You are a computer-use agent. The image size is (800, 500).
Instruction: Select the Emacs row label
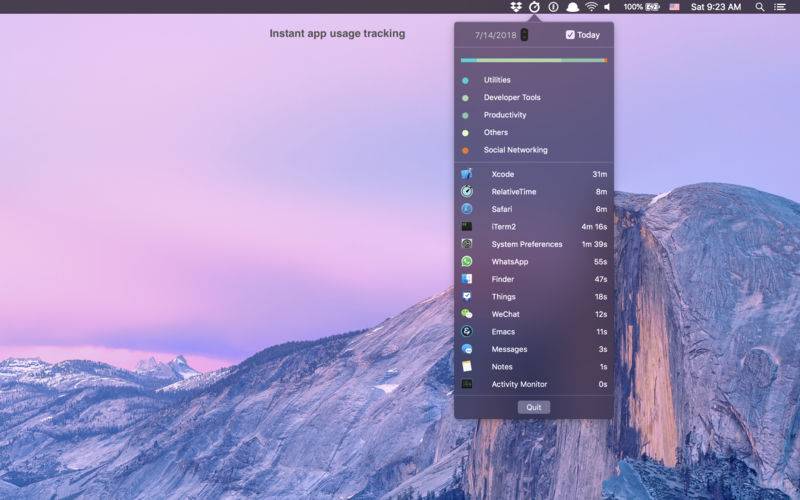pos(503,332)
